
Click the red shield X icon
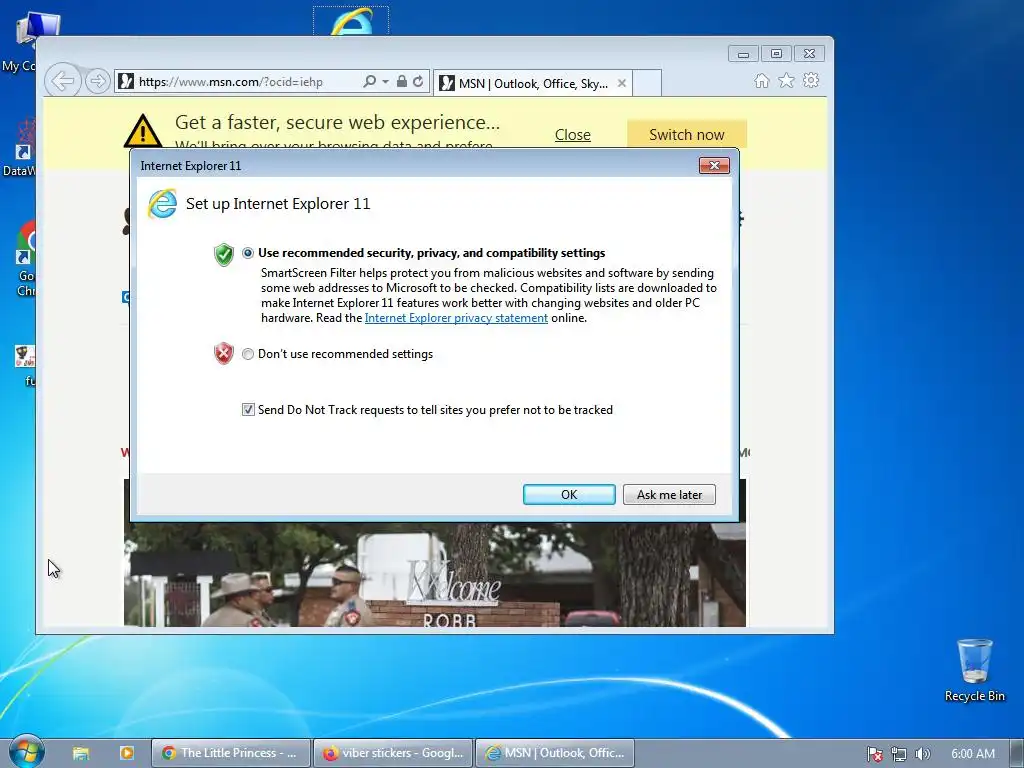pyautogui.click(x=224, y=353)
